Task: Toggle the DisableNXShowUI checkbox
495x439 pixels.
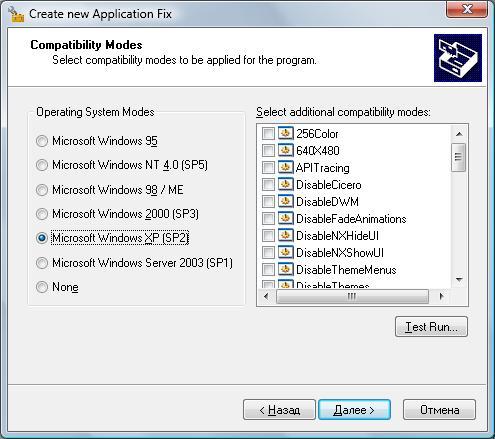Action: click(x=268, y=253)
